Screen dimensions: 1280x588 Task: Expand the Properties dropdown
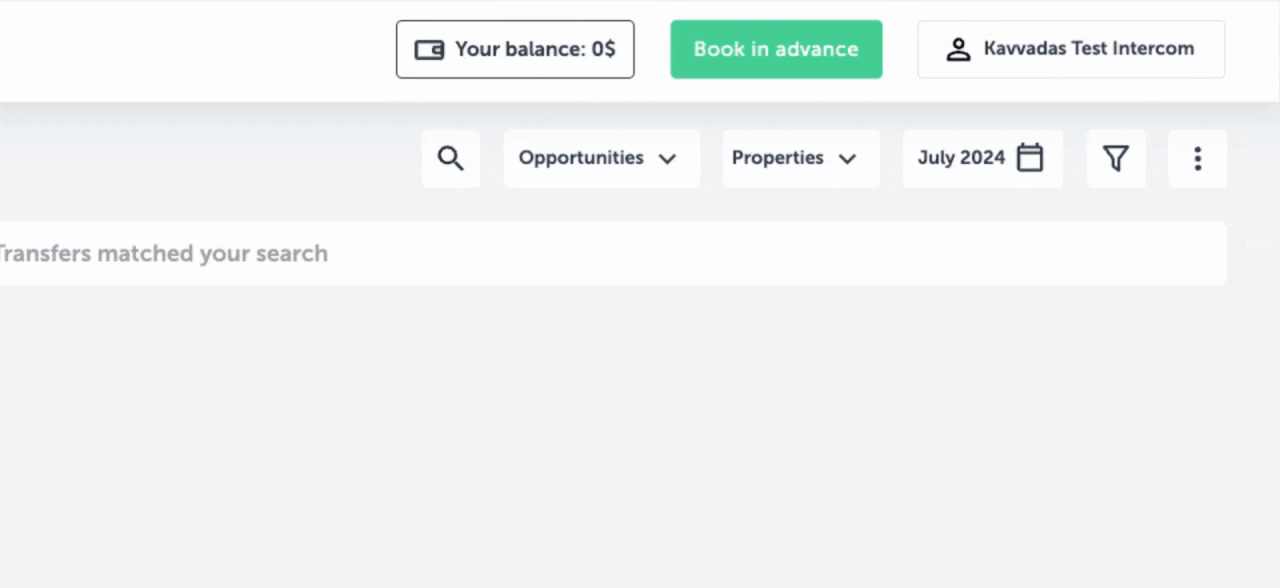click(x=799, y=158)
